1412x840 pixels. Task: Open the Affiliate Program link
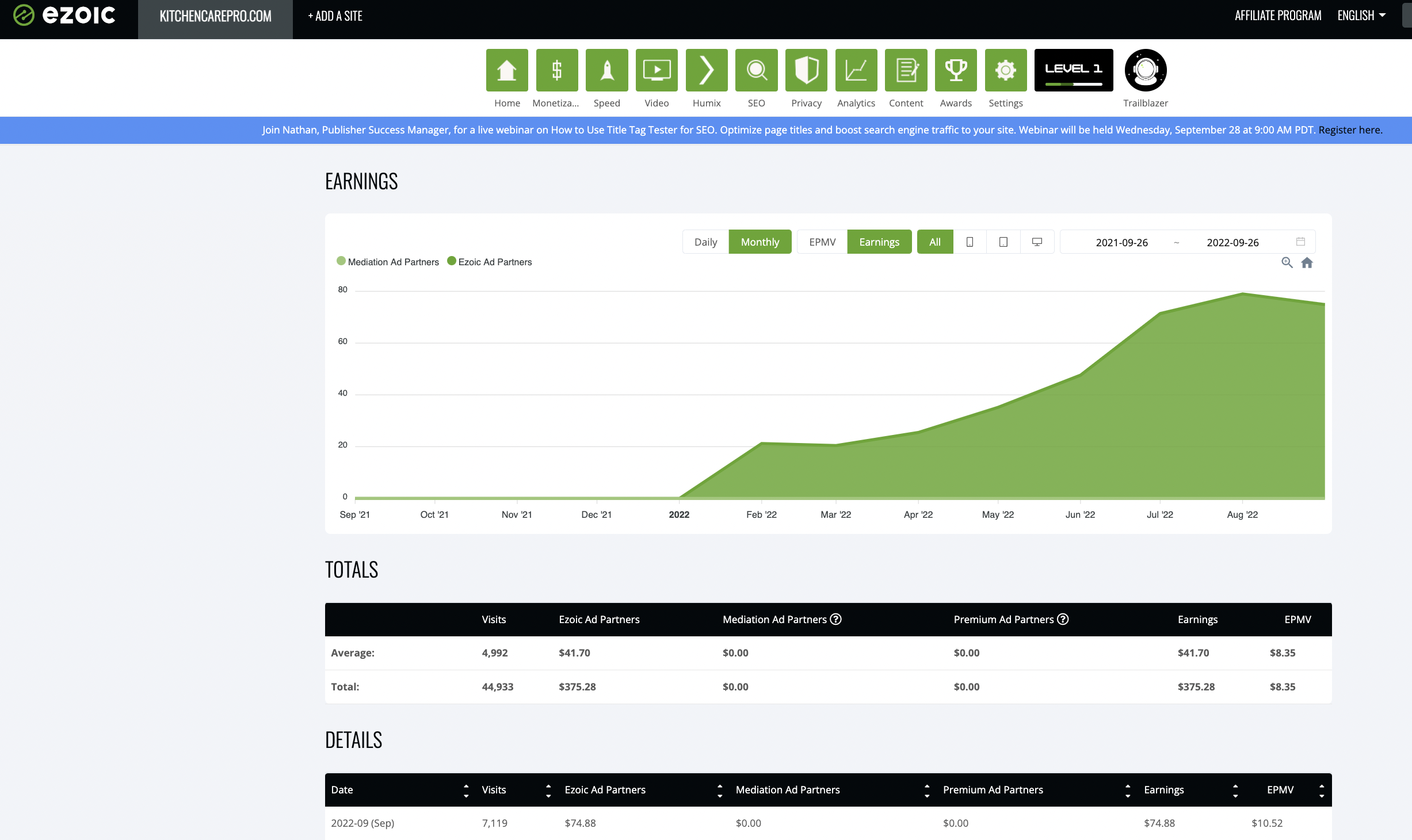point(1278,16)
